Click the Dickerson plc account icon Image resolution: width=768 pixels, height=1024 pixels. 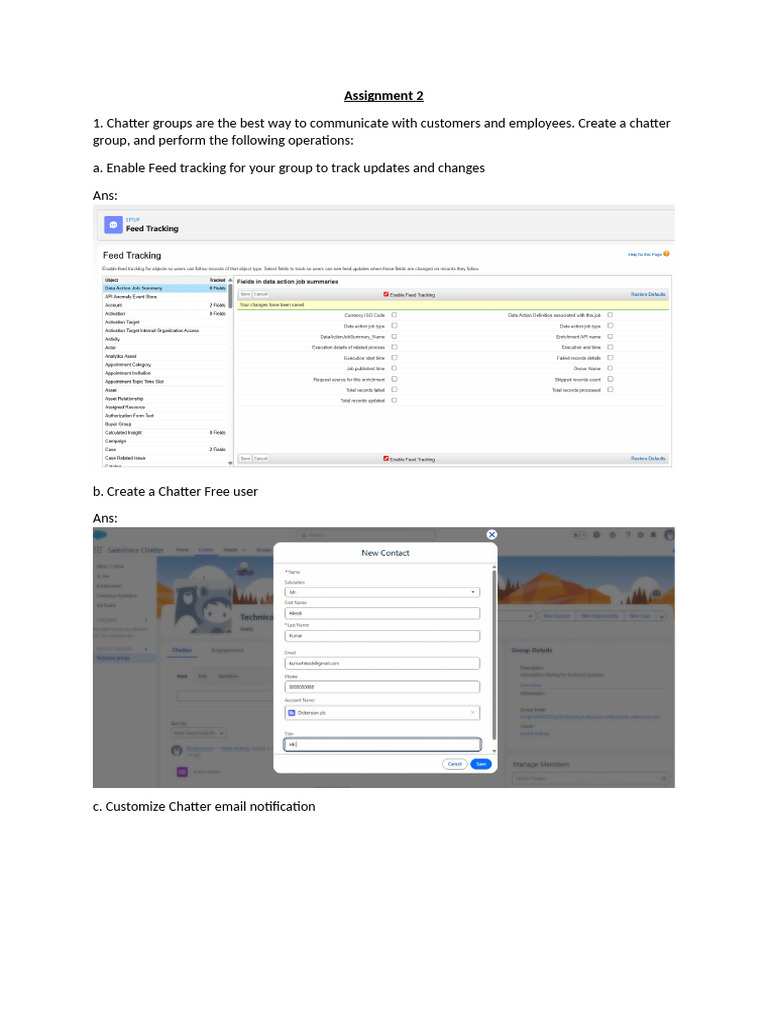click(x=292, y=713)
